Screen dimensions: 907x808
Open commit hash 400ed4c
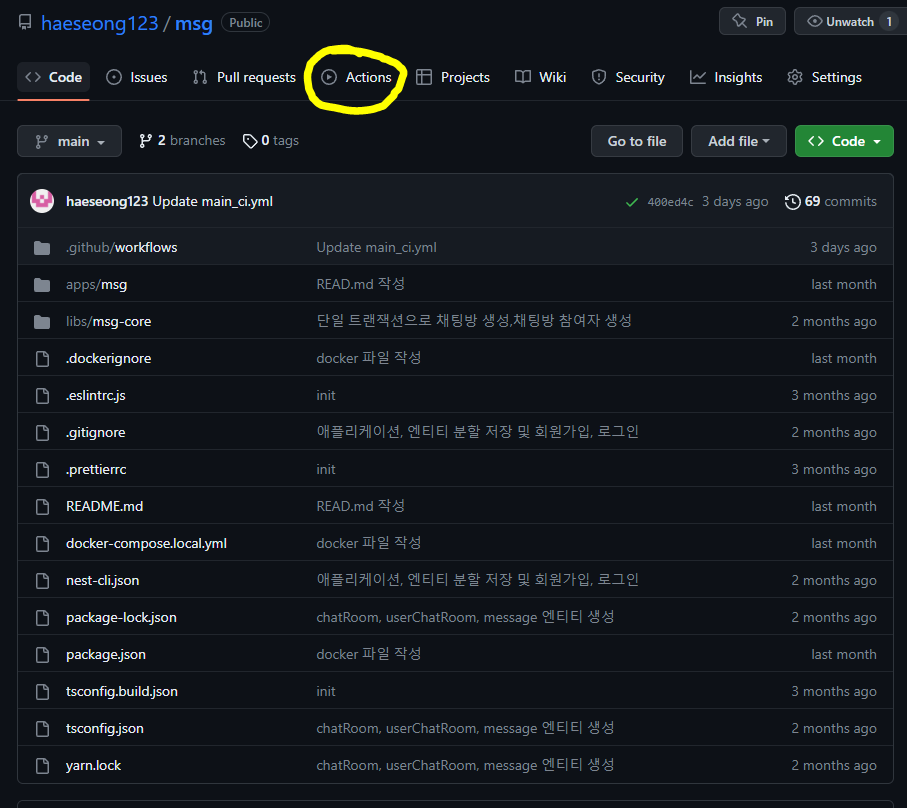click(670, 202)
